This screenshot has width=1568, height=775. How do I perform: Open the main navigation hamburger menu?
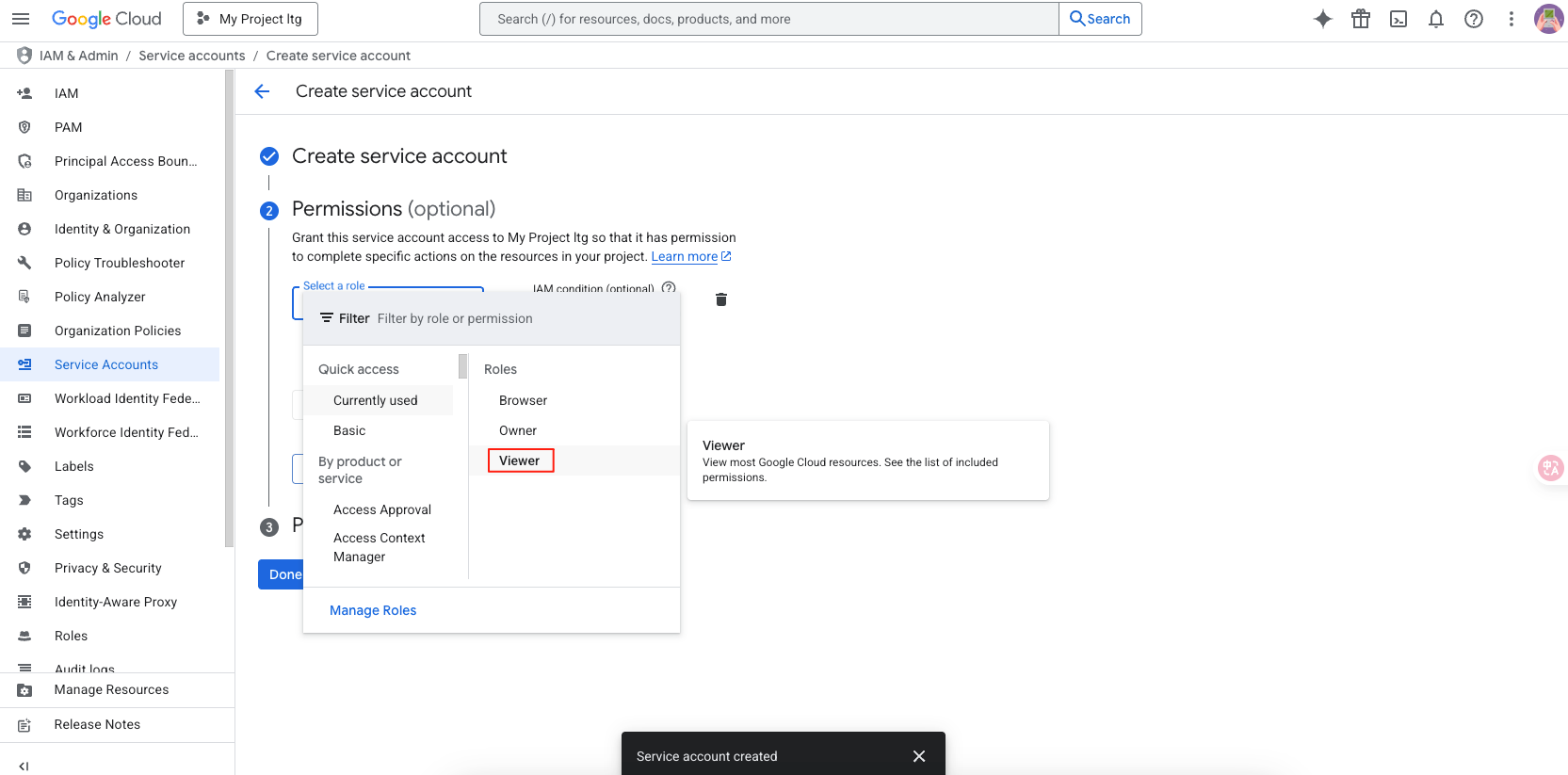(x=21, y=19)
